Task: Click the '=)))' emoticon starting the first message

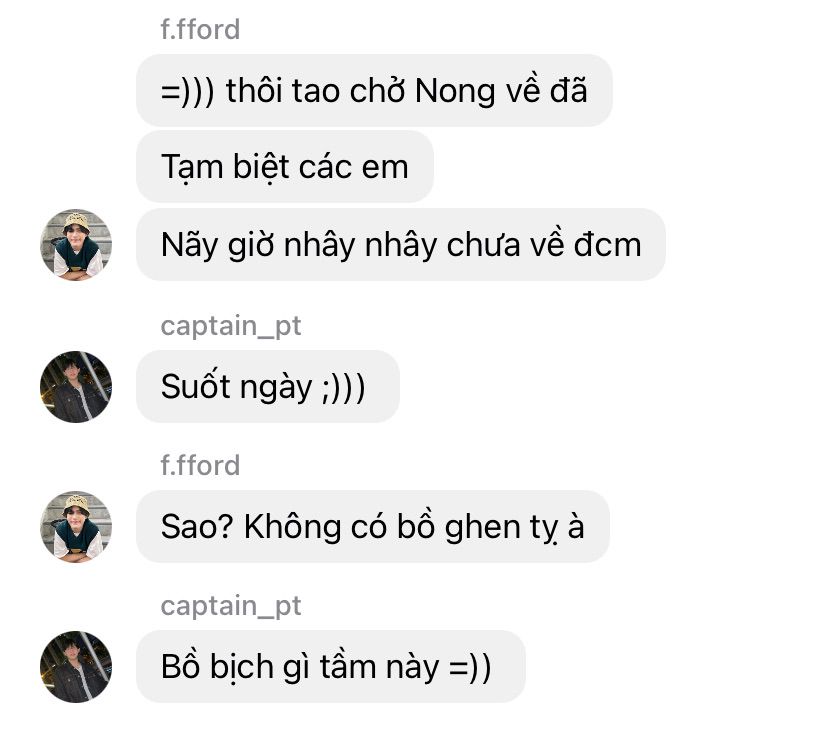Action: pyautogui.click(x=187, y=91)
